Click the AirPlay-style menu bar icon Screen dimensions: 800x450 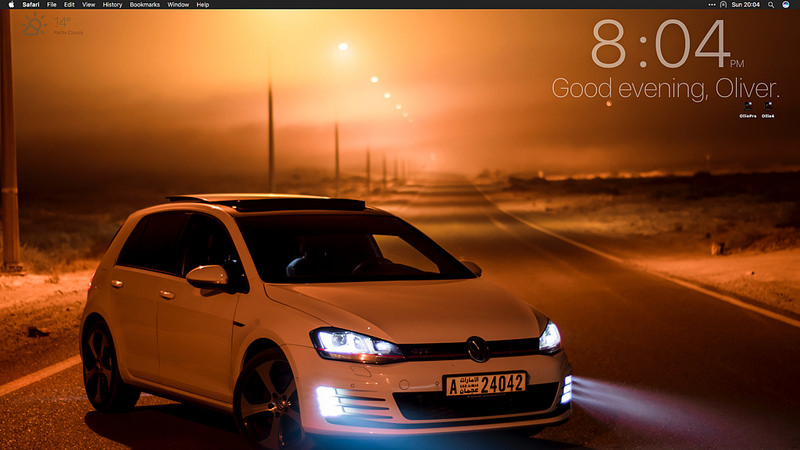[723, 5]
